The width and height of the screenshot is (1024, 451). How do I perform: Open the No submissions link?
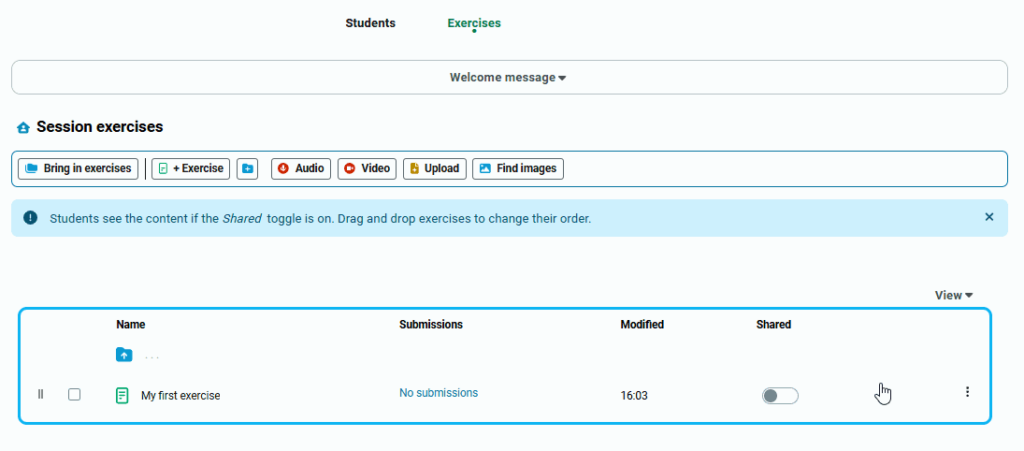click(x=438, y=393)
